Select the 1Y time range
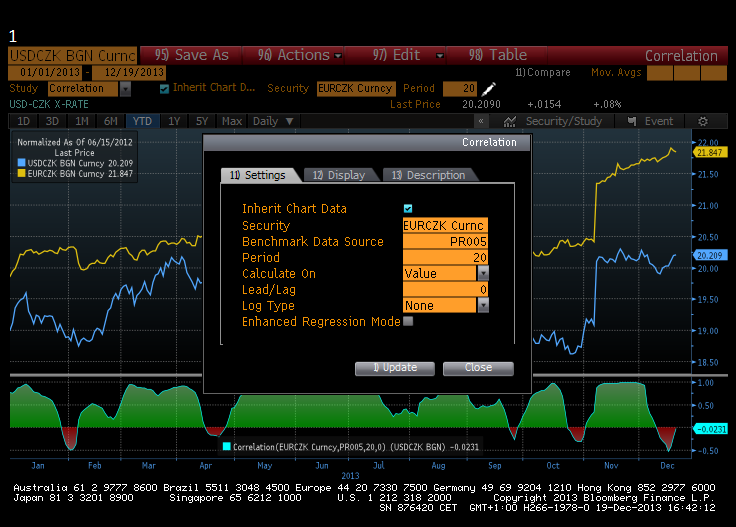The height and width of the screenshot is (527, 736). [x=174, y=121]
